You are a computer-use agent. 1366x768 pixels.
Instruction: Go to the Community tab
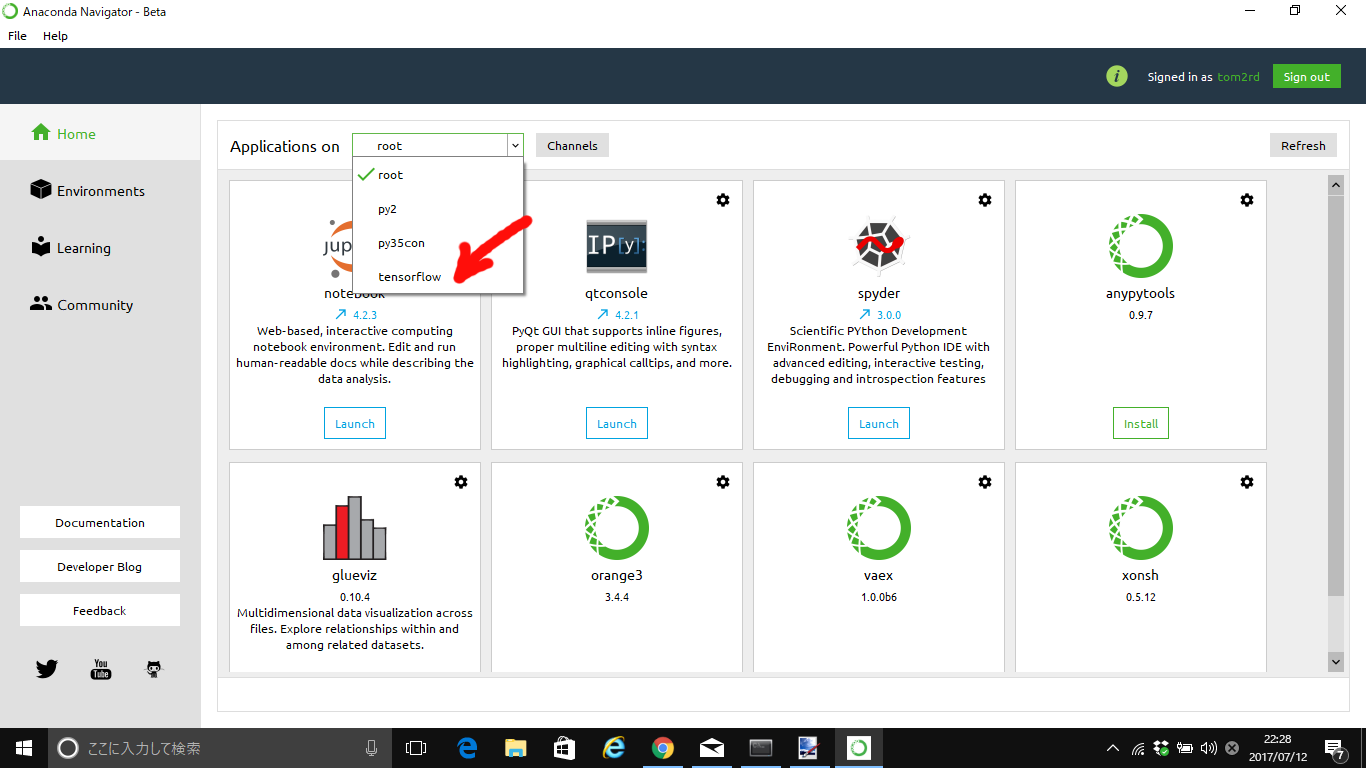[x=100, y=304]
